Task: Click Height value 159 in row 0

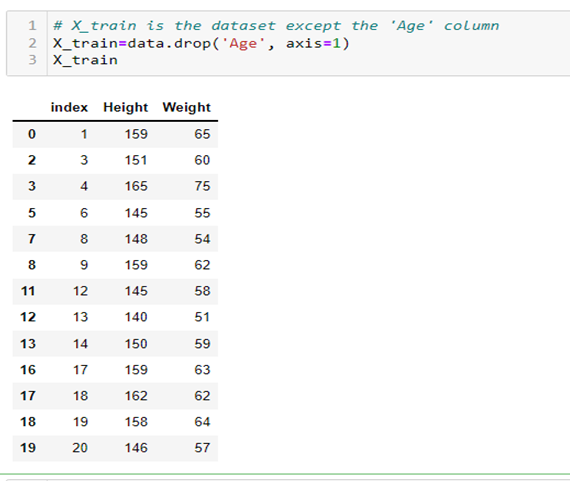Action: point(136,134)
